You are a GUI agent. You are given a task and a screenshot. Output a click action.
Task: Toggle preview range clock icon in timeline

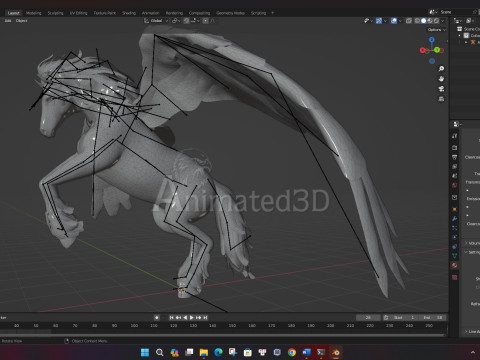(386, 317)
